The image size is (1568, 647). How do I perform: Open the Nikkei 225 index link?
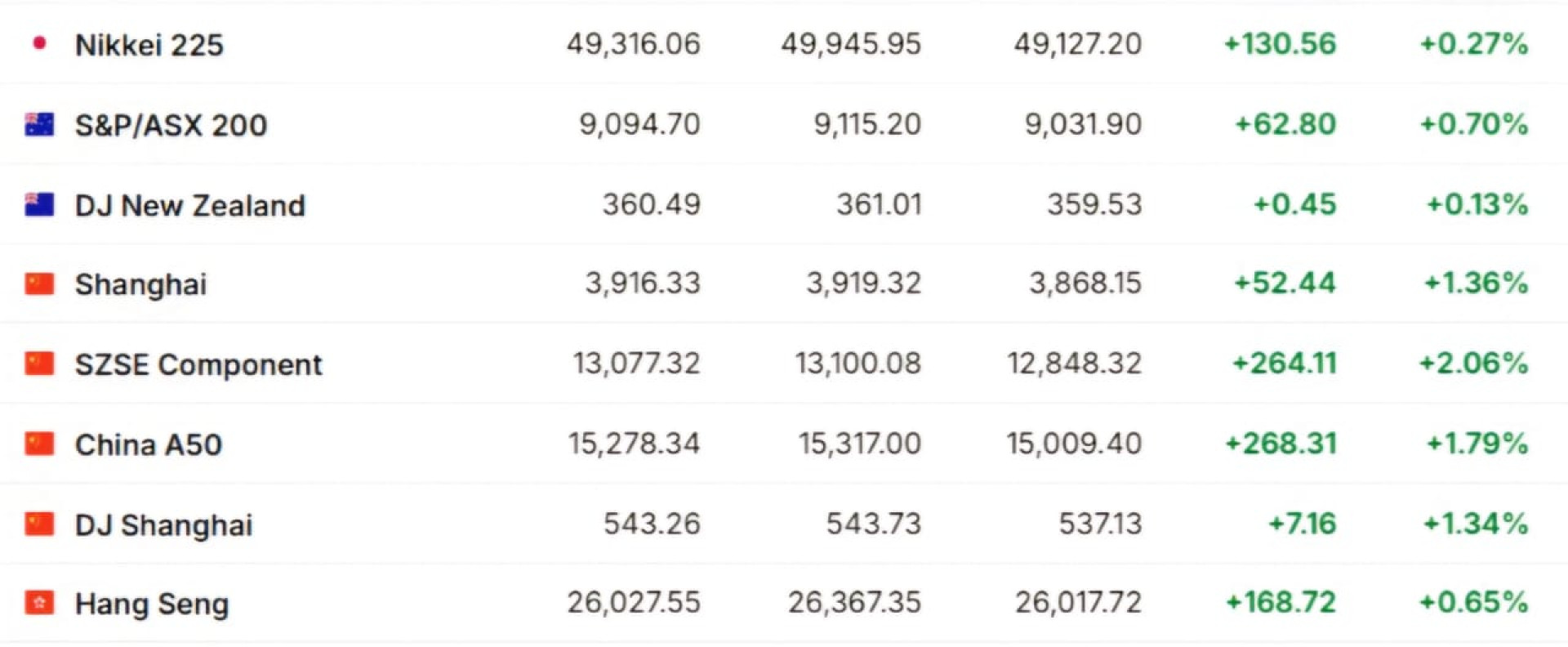(149, 45)
